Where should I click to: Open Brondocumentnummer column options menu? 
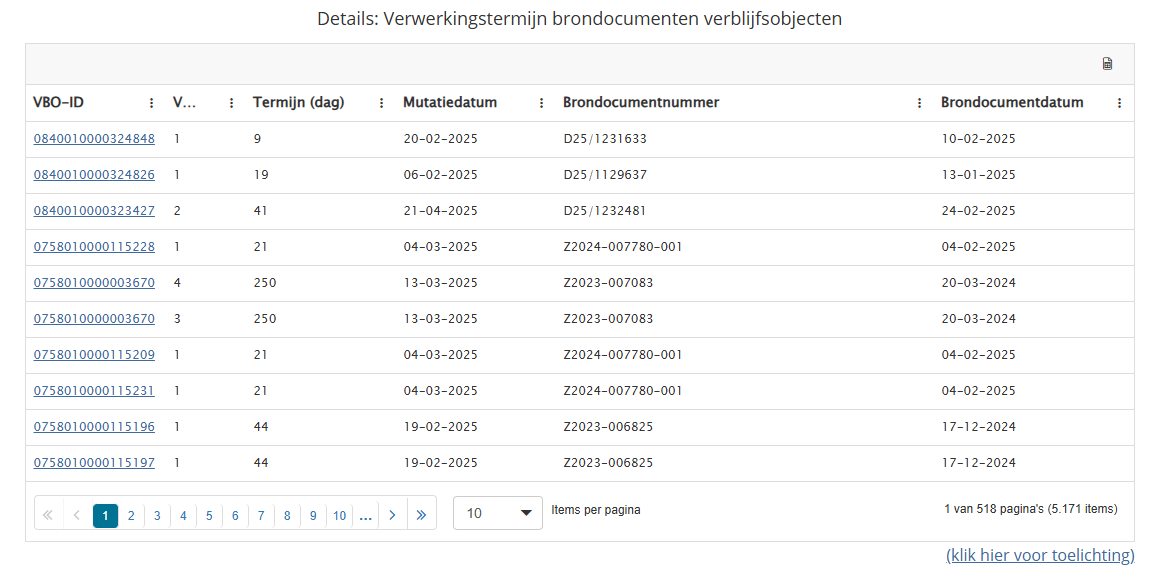point(920,103)
